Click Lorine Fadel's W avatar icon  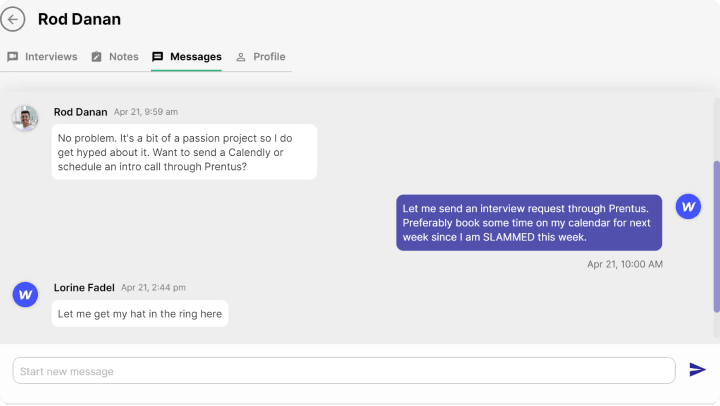point(25,294)
